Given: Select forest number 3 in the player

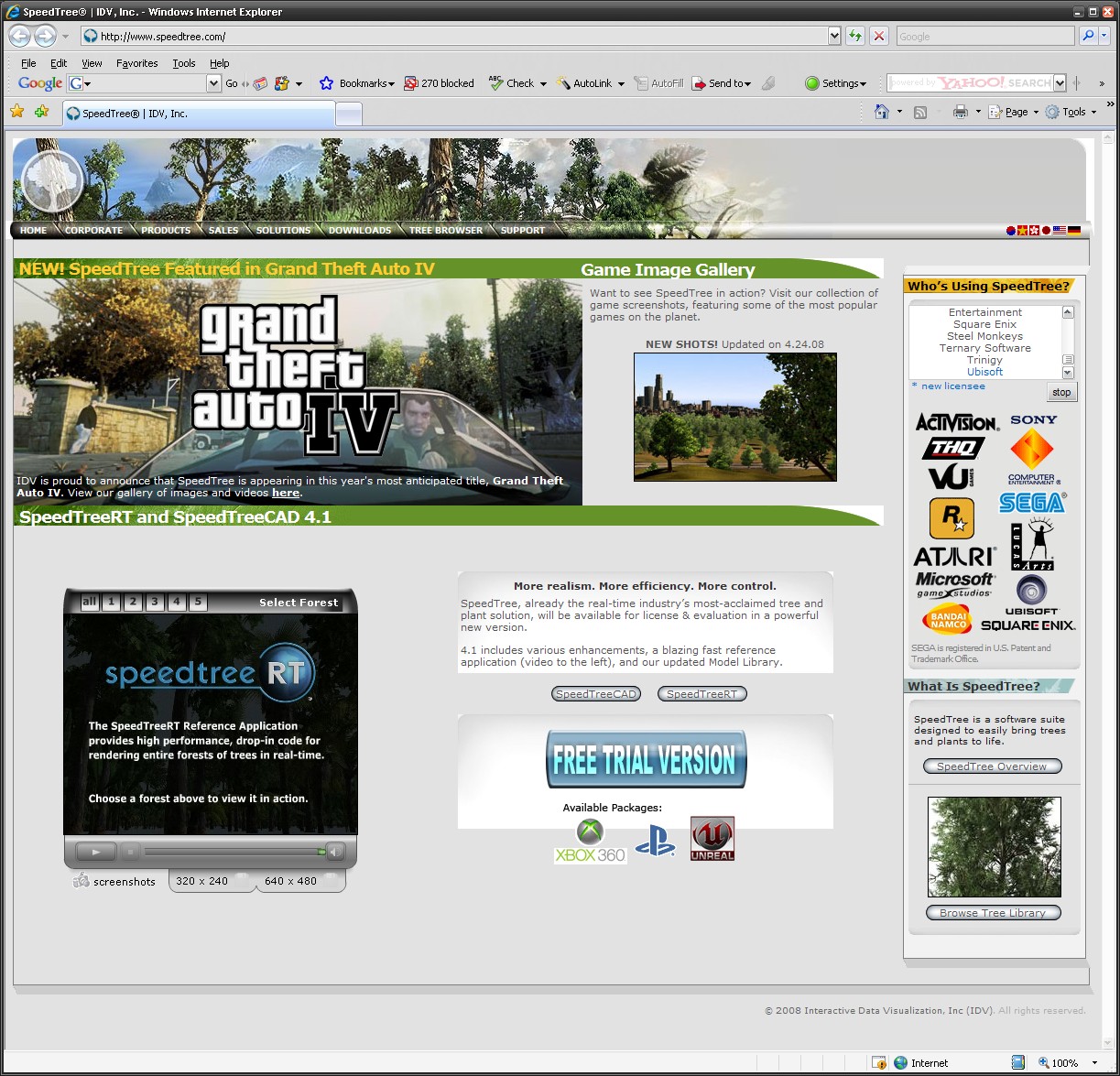Looking at the screenshot, I should (155, 602).
